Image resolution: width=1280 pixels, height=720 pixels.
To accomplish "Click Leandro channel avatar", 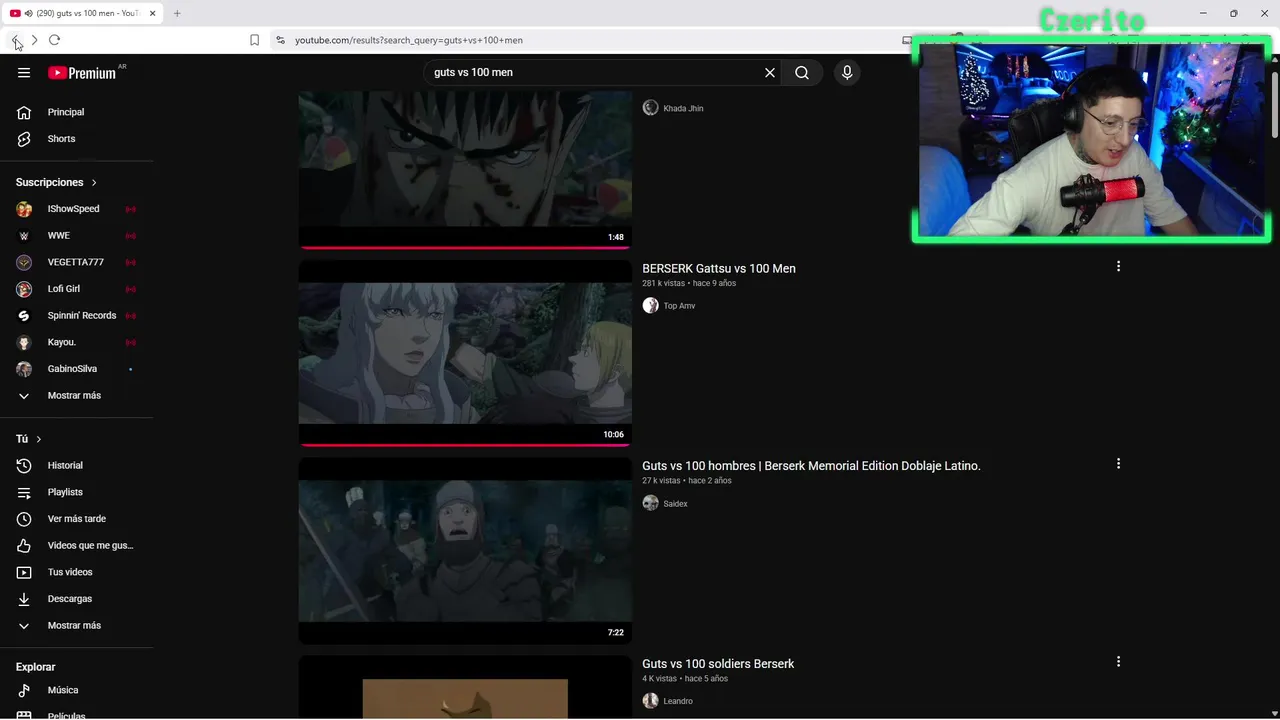I will coord(650,701).
